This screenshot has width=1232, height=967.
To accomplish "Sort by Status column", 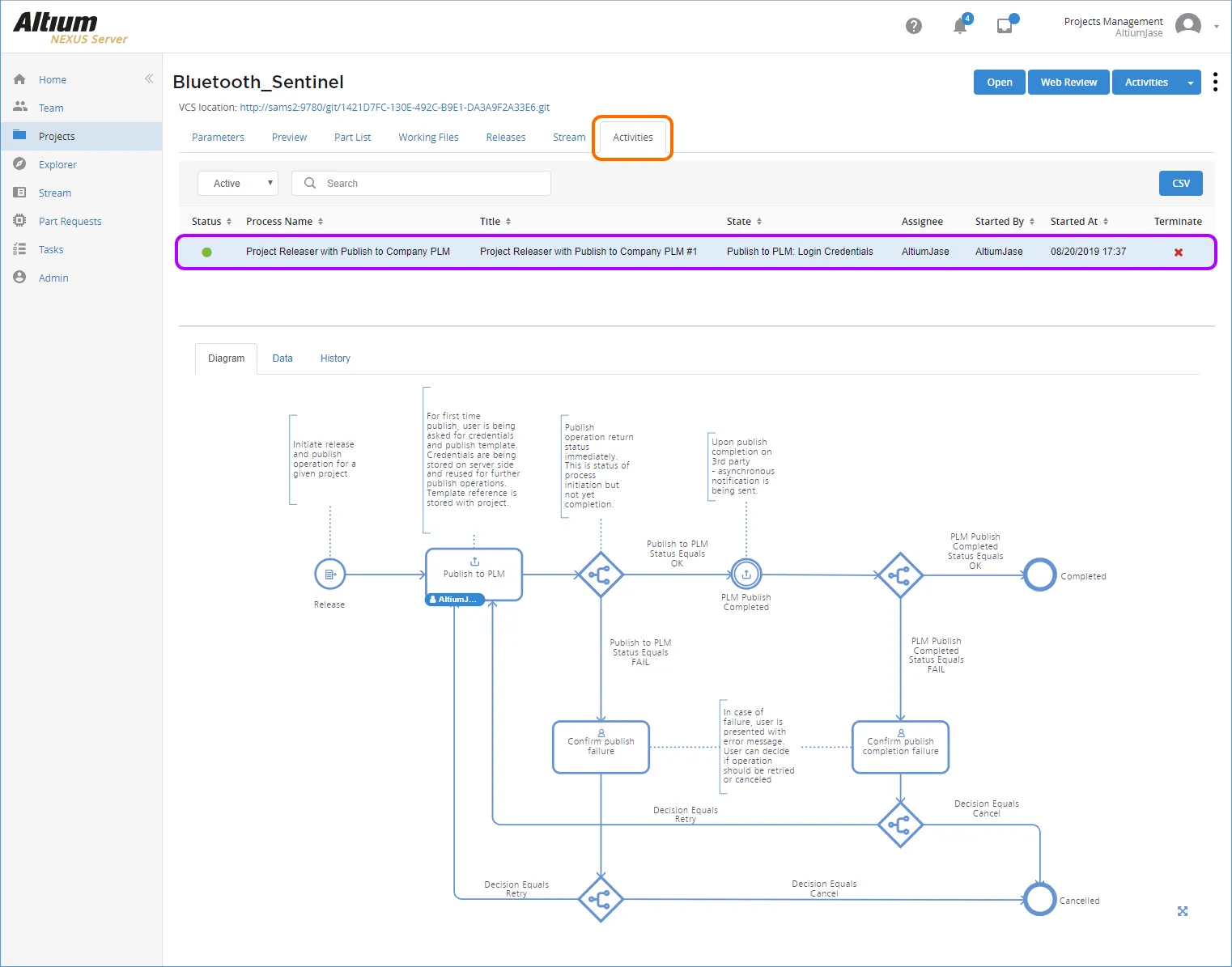I will (211, 222).
